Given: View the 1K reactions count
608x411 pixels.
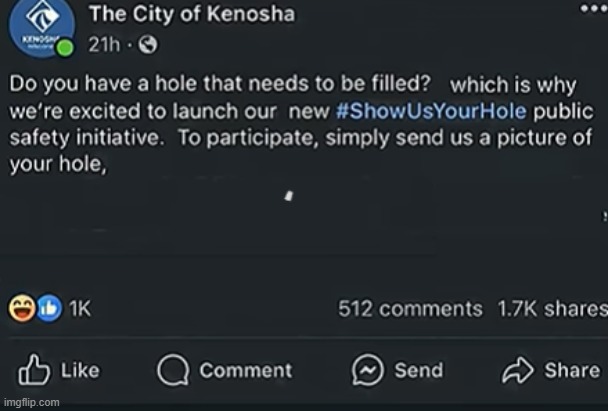Looking at the screenshot, I should click(79, 309).
